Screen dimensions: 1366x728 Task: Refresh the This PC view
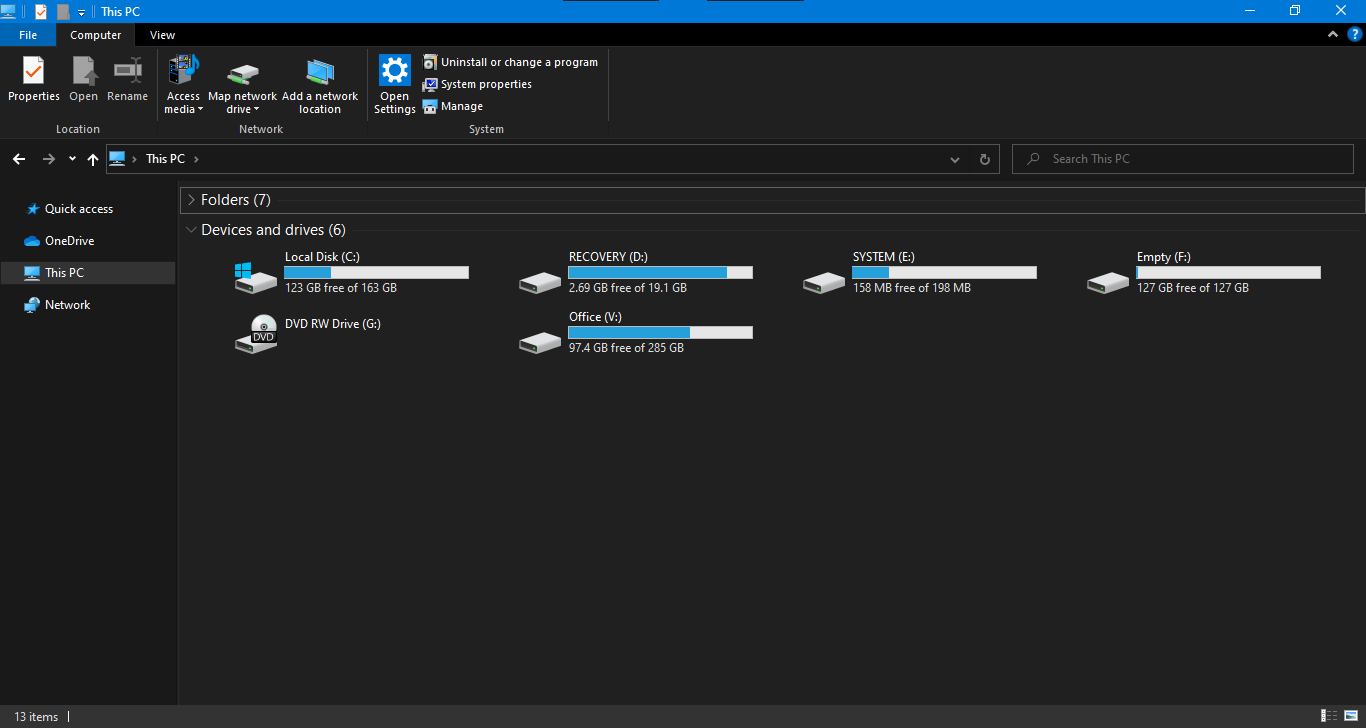(x=985, y=159)
